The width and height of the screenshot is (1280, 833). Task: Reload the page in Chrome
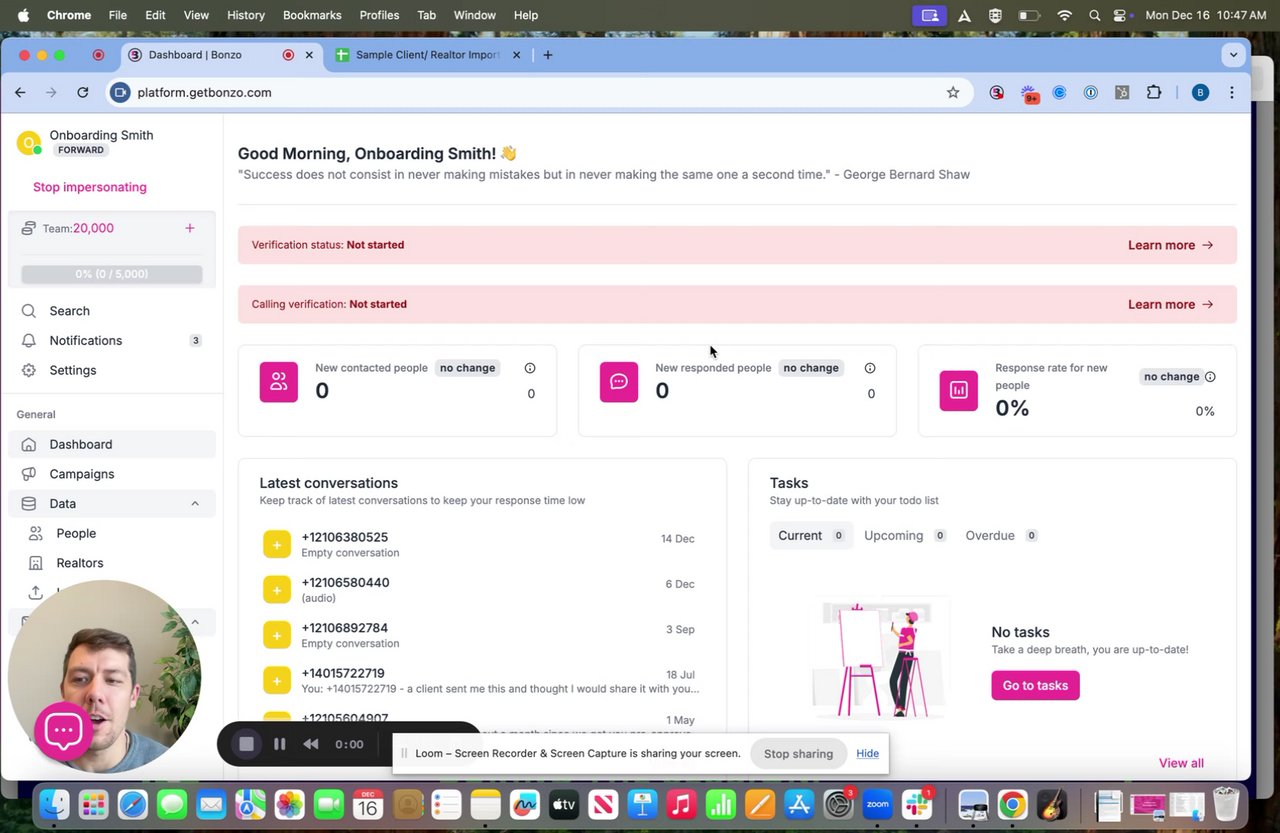coord(83,92)
